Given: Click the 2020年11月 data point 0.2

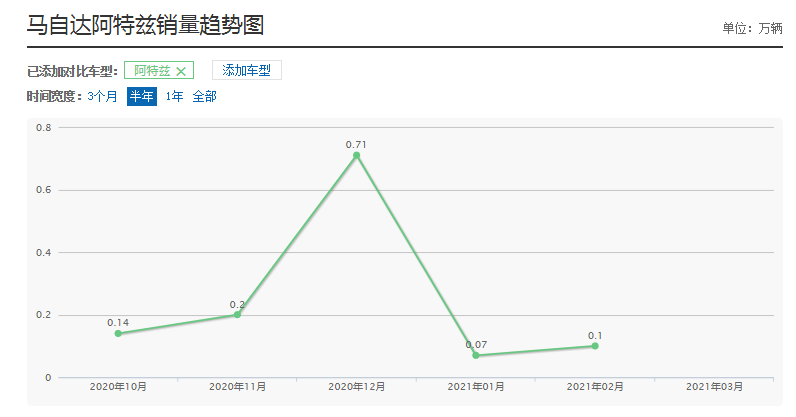Looking at the screenshot, I should point(237,315).
